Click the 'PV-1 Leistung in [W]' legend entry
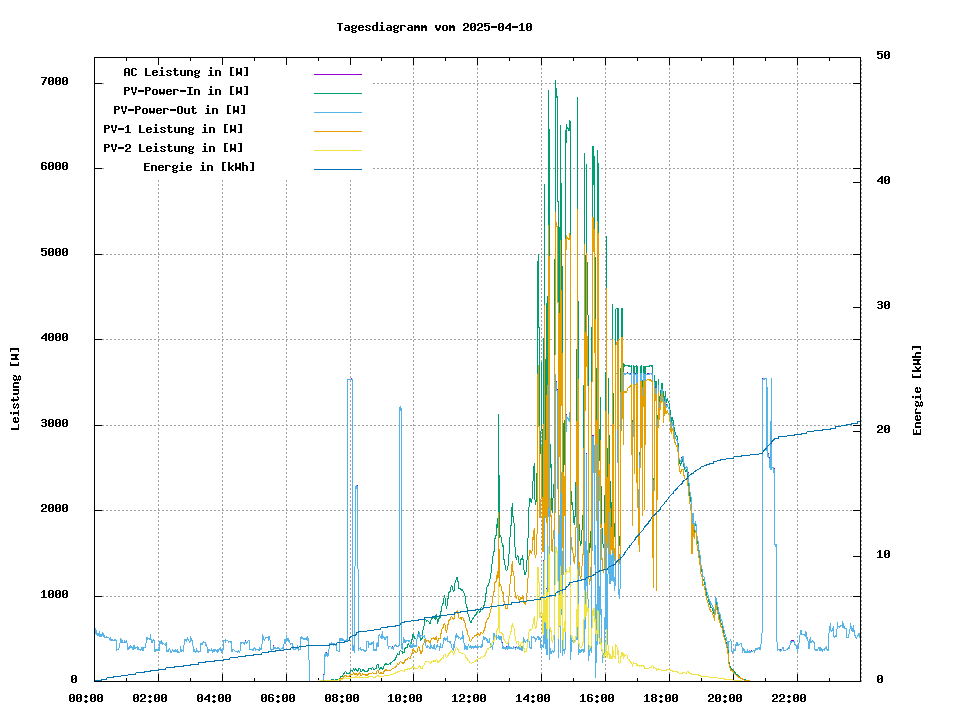The image size is (960, 720). tap(173, 129)
